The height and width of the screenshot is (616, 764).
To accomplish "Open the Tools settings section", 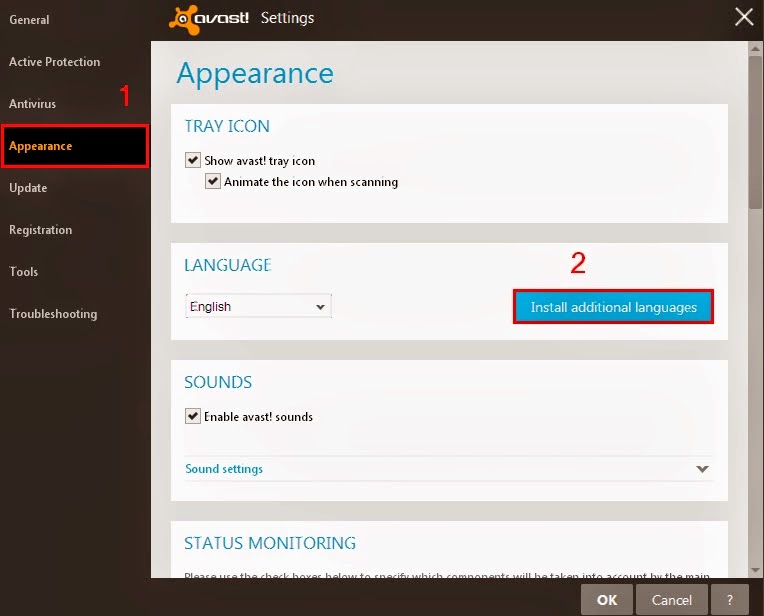I will coord(23,271).
